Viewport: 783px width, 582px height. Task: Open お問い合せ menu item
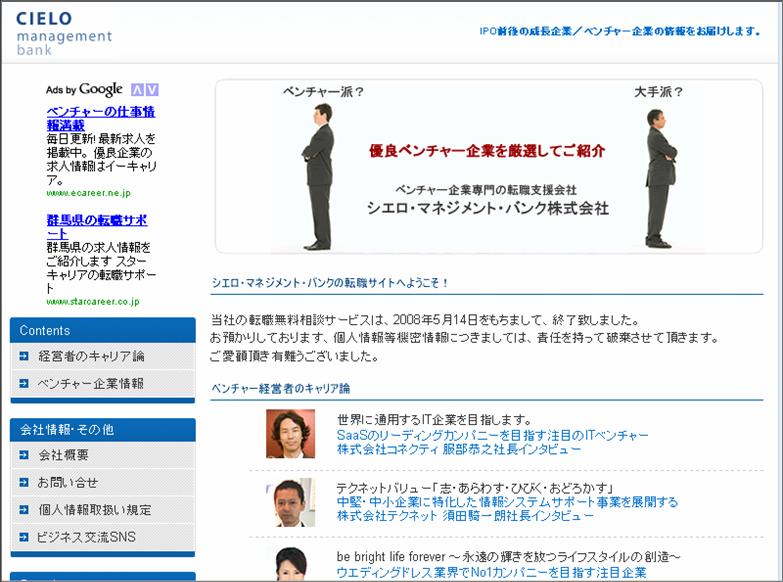(x=67, y=482)
